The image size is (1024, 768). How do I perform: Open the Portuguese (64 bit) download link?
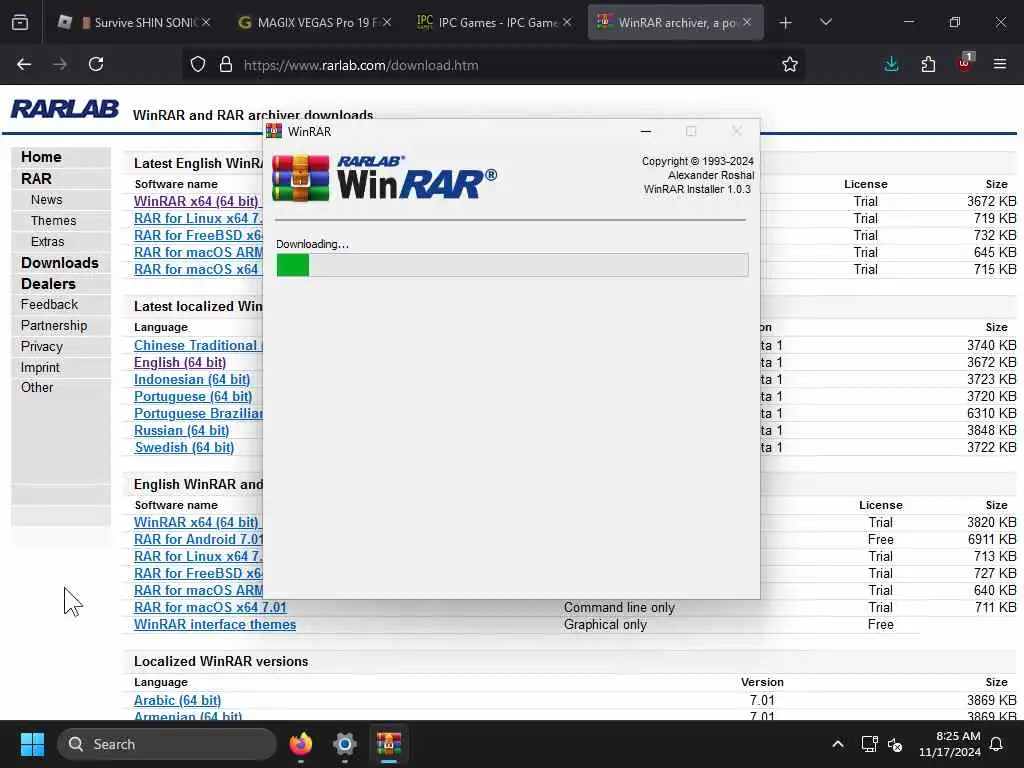pyautogui.click(x=193, y=396)
